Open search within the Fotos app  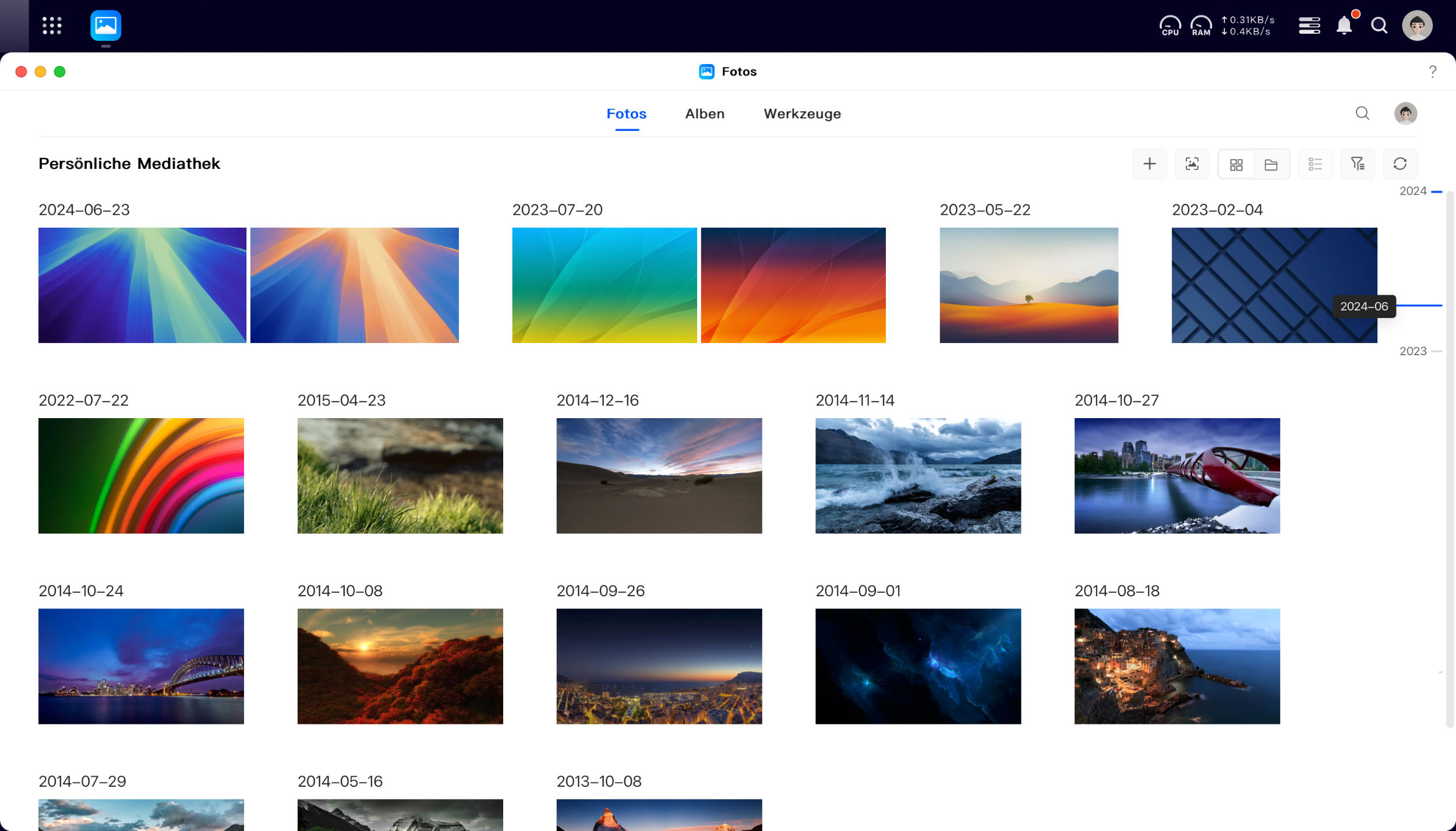click(1362, 113)
